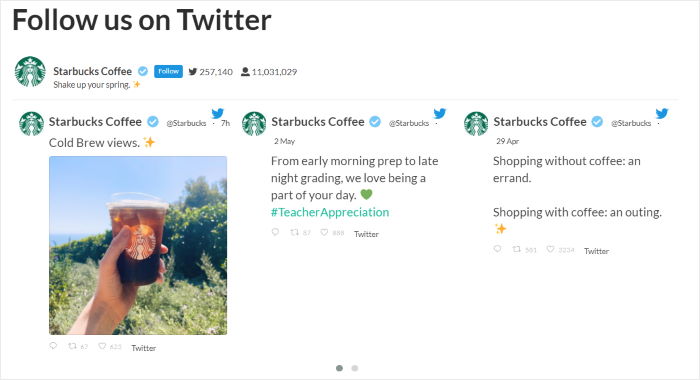Like the Shopping without coffee tweet
Image resolution: width=700 pixels, height=380 pixels.
click(x=550, y=249)
